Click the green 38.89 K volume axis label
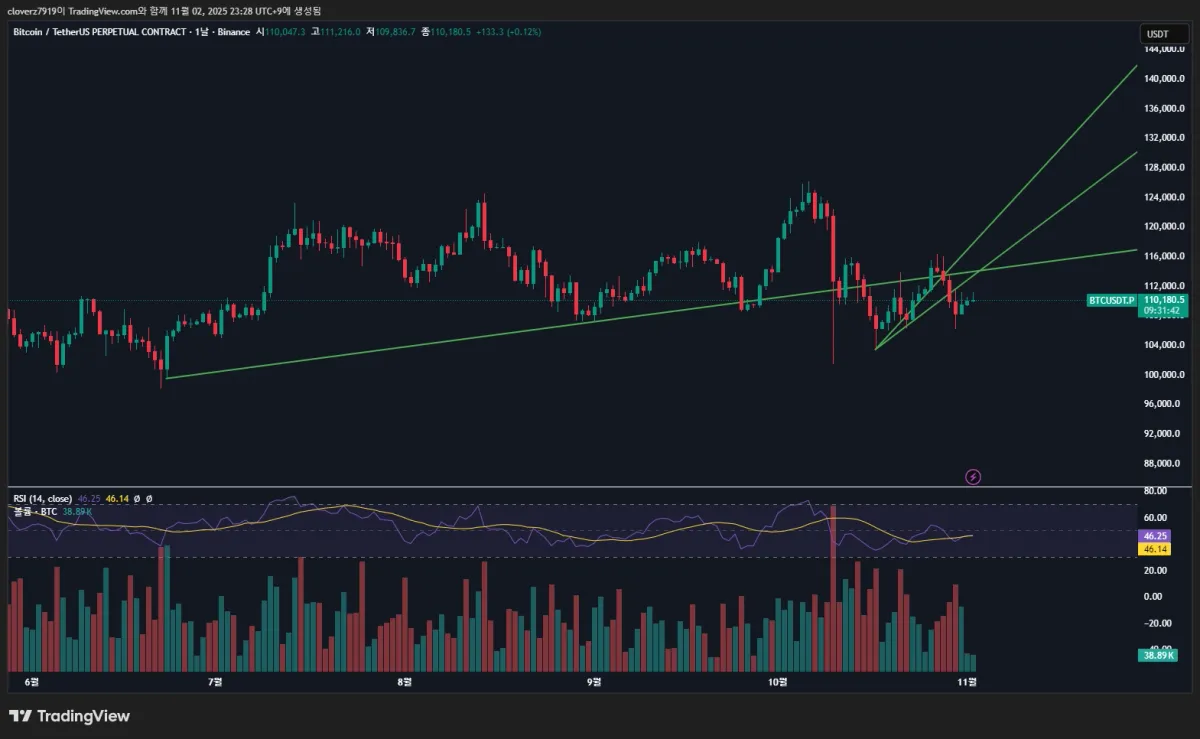Image resolution: width=1200 pixels, height=739 pixels. [1158, 655]
